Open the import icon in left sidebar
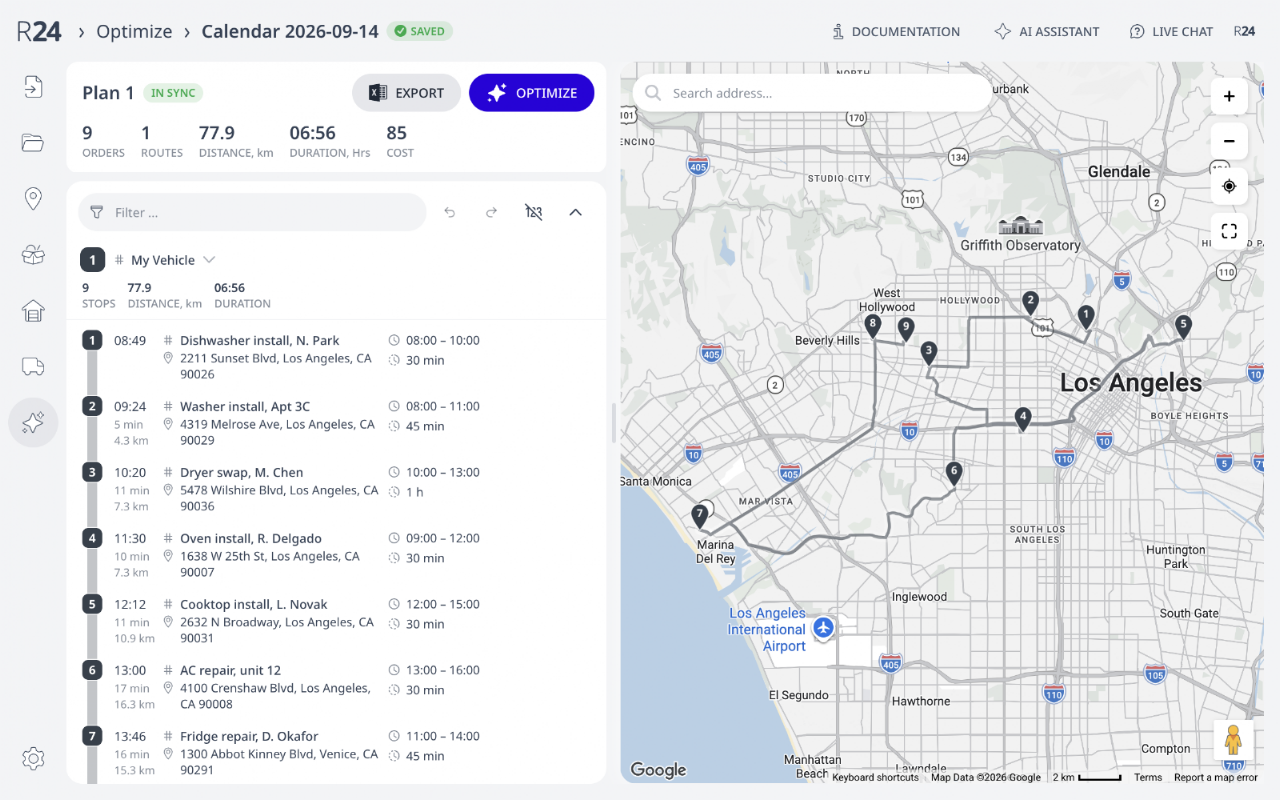Viewport: 1280px width, 800px height. coord(33,87)
